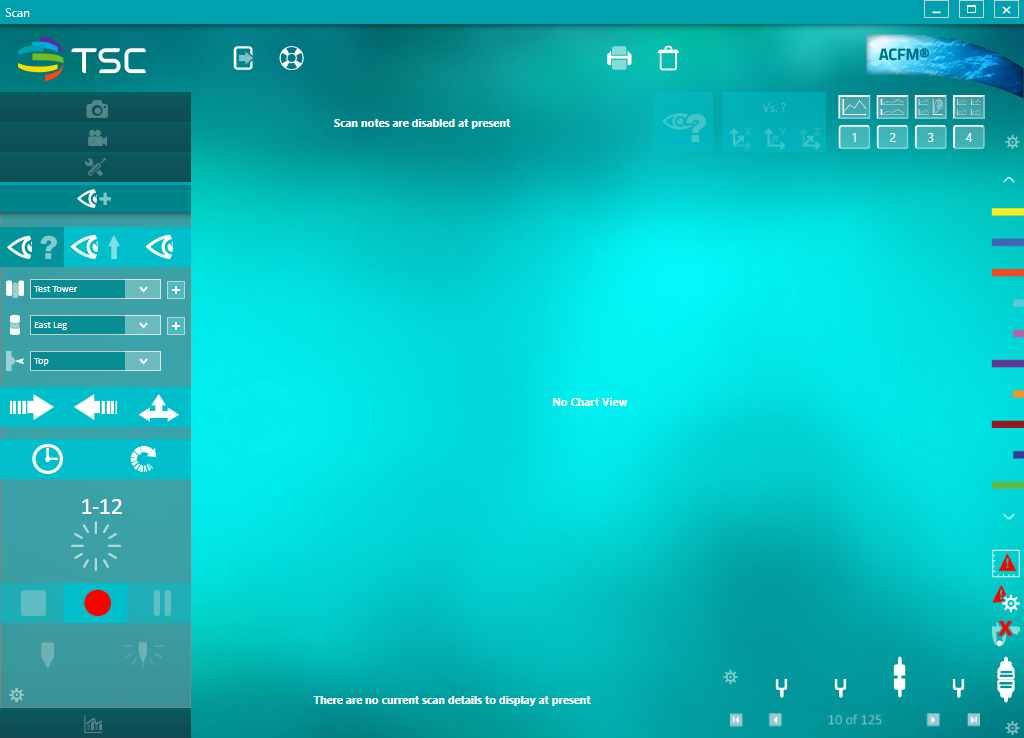Screen dimensions: 1024x738
Task: Select the yellow color marker
Action: tap(1006, 212)
